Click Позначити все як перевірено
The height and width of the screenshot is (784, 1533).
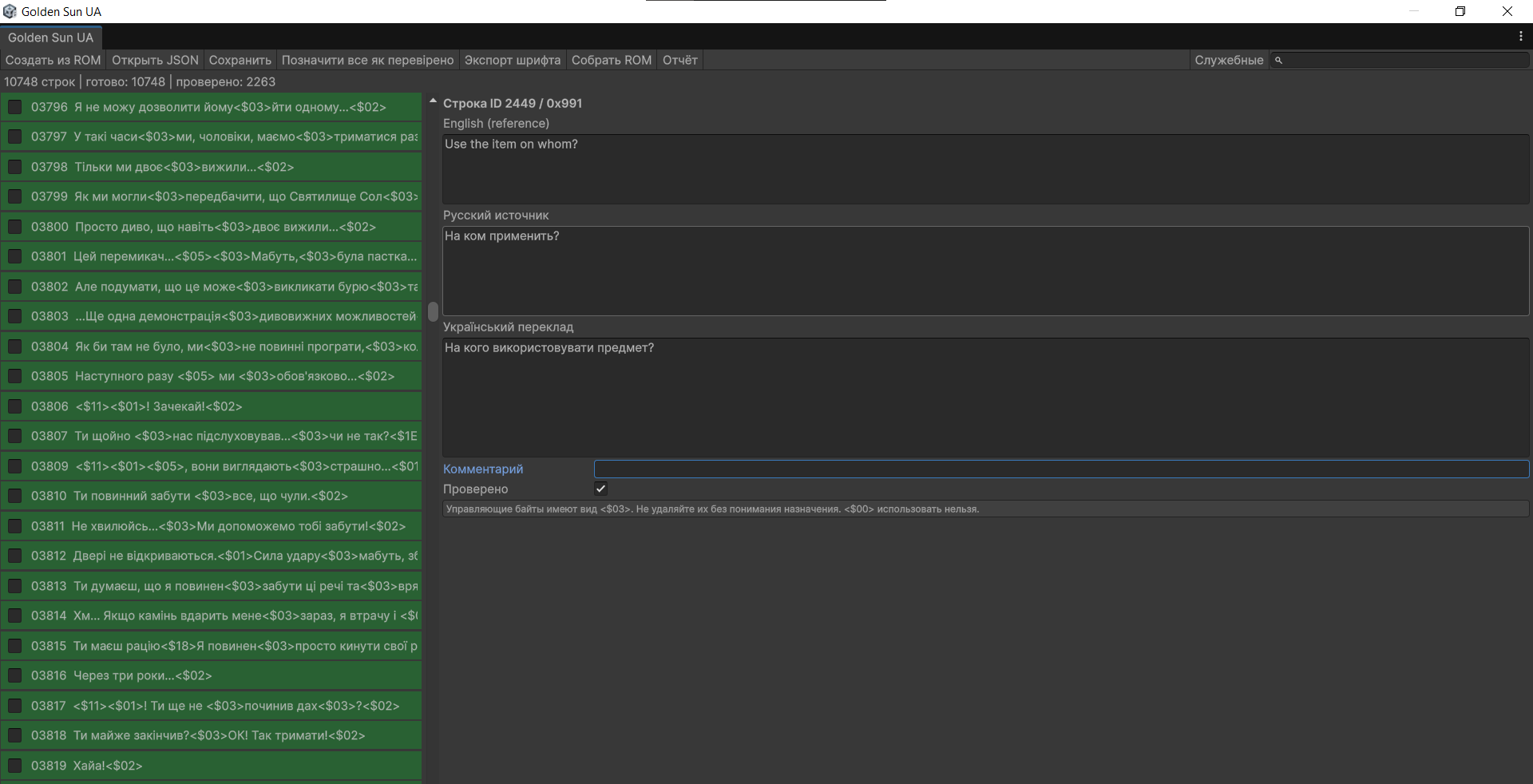pyautogui.click(x=367, y=61)
